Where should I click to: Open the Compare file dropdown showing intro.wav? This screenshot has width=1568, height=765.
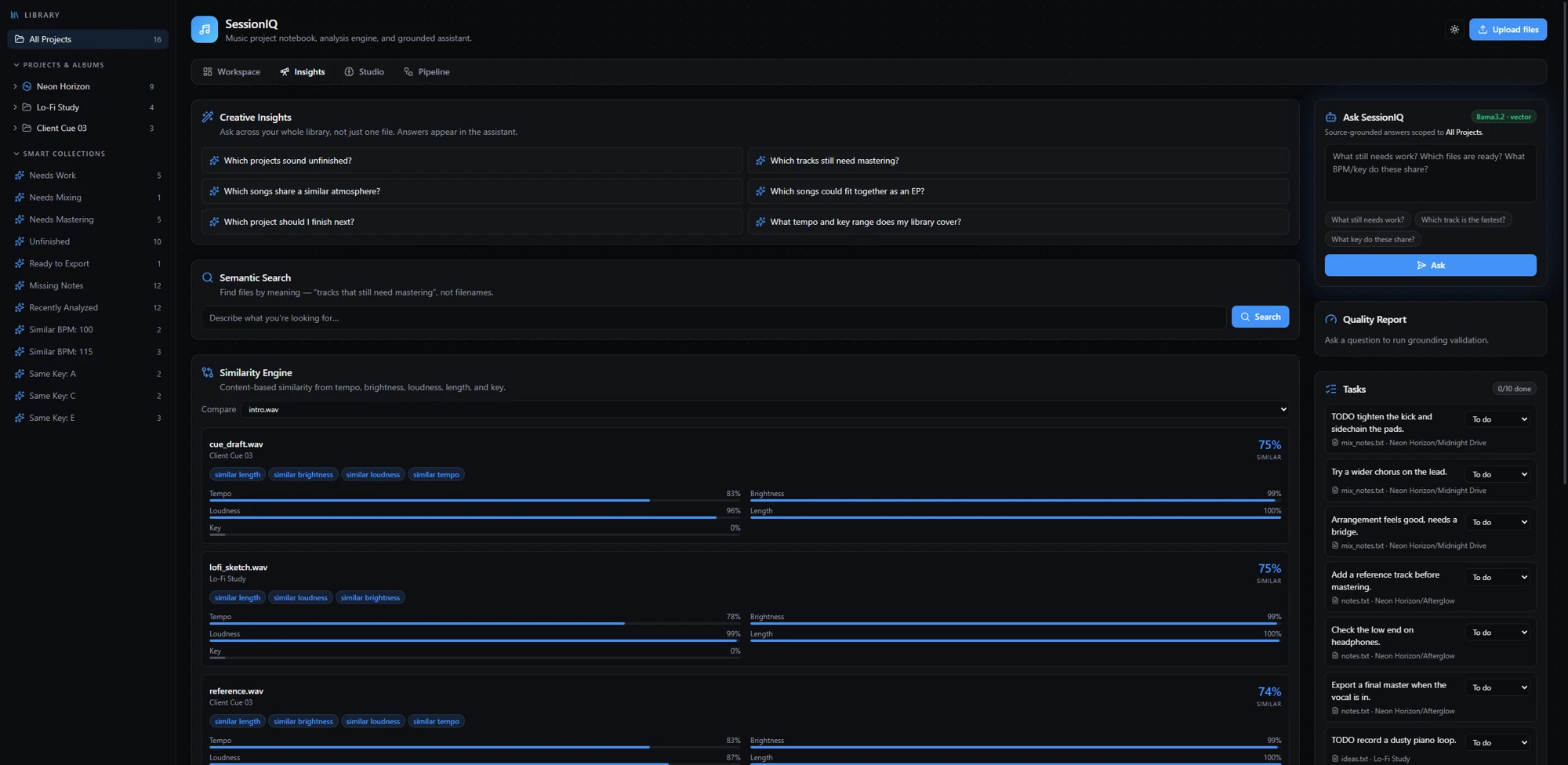point(766,409)
